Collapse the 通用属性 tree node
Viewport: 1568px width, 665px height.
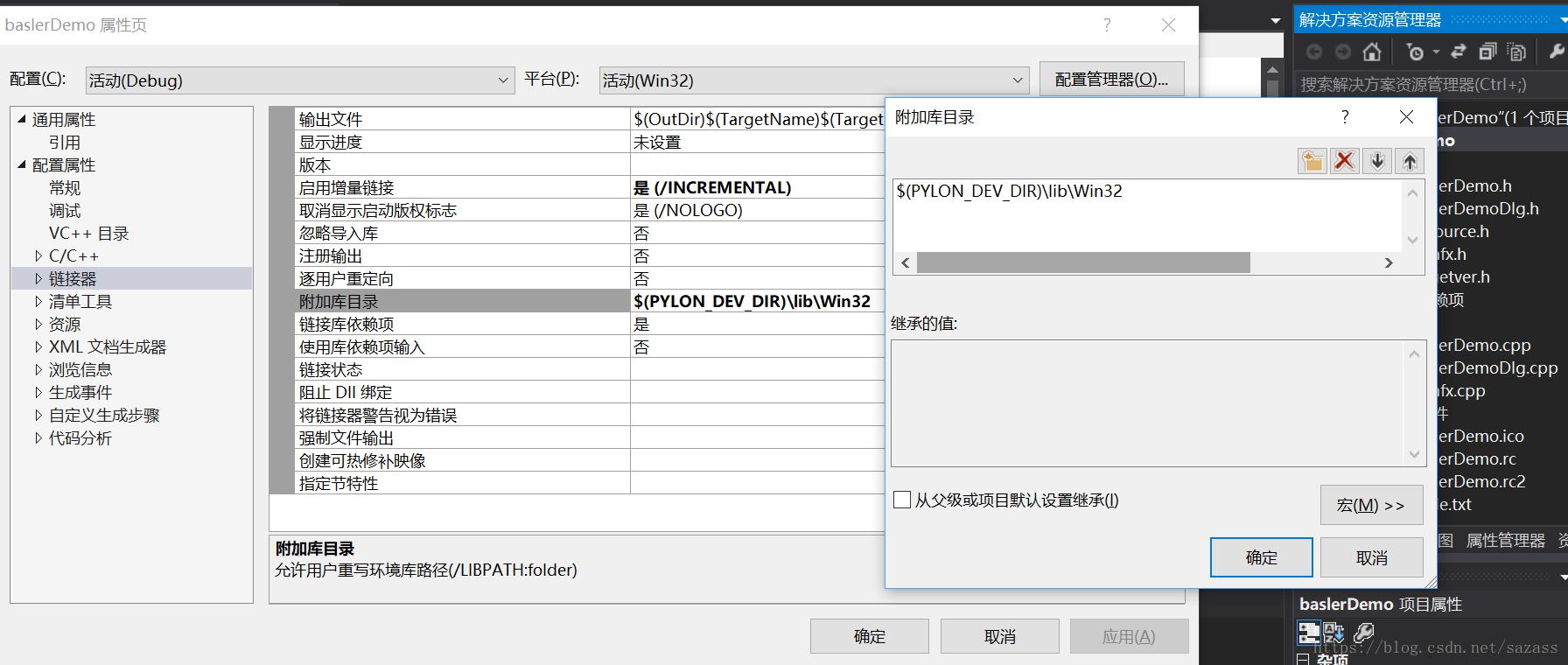(22, 119)
